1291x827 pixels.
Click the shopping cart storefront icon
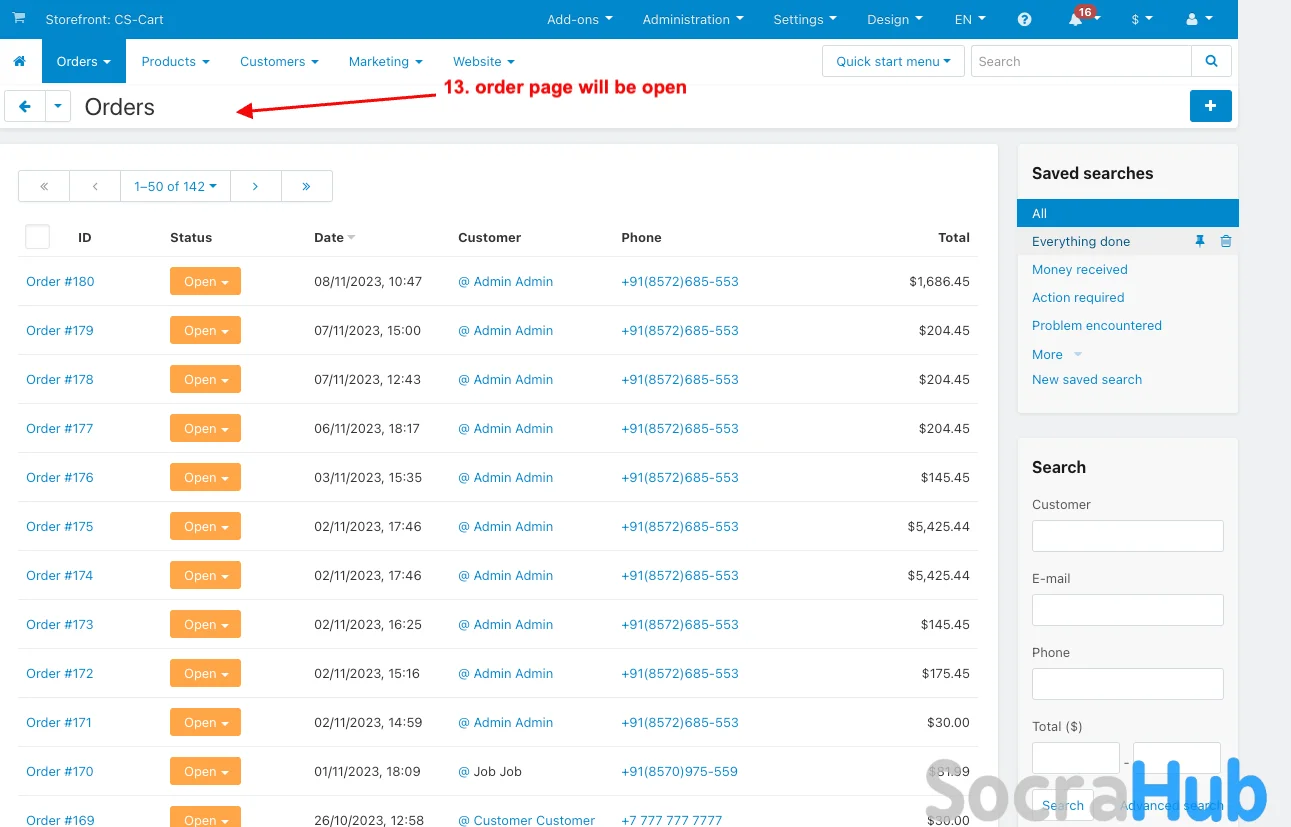pos(19,19)
